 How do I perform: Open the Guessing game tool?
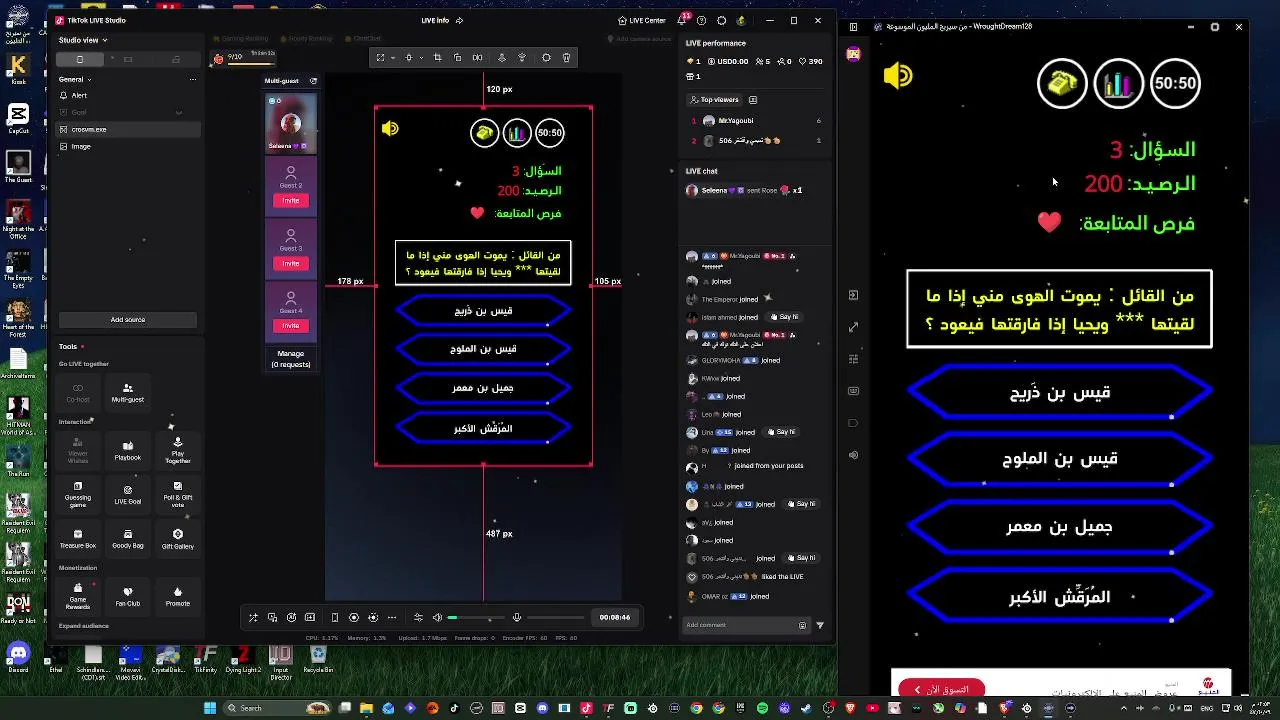point(78,494)
